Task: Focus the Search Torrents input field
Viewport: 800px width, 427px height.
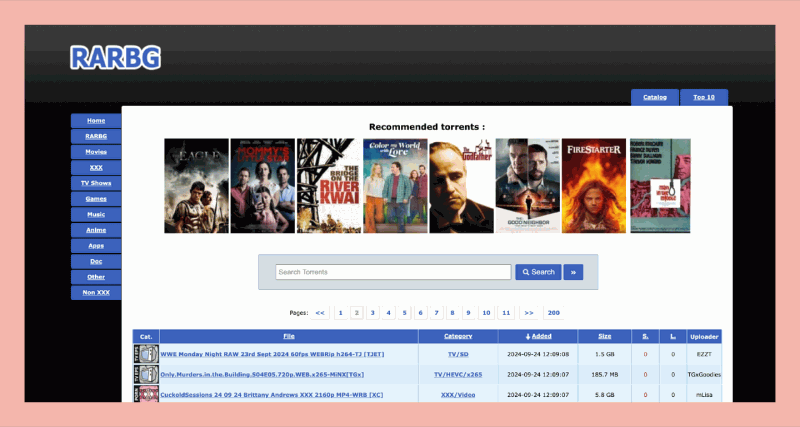Action: tap(393, 272)
